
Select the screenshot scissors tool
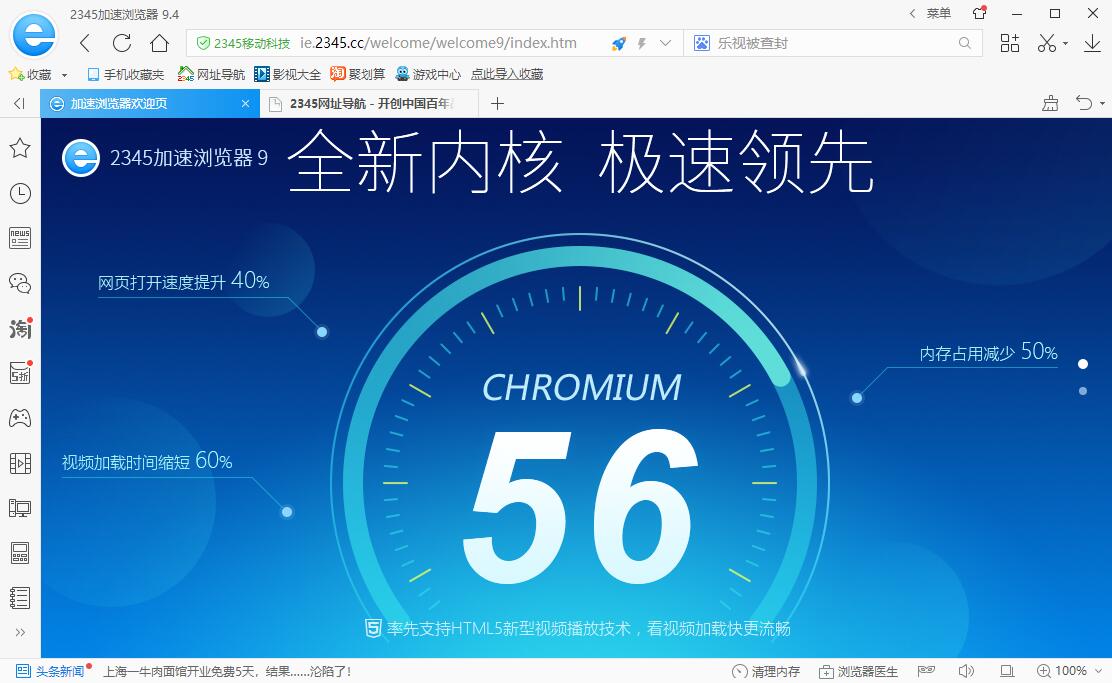click(1049, 43)
